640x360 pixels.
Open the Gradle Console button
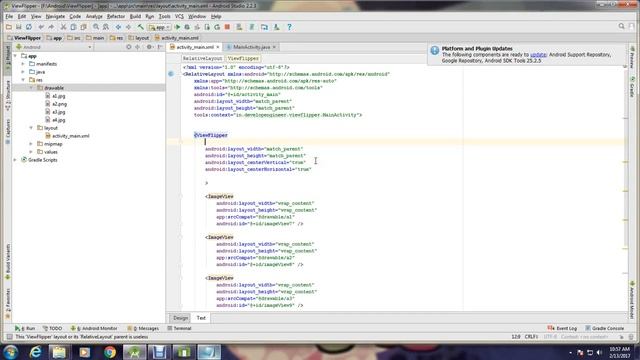point(605,328)
